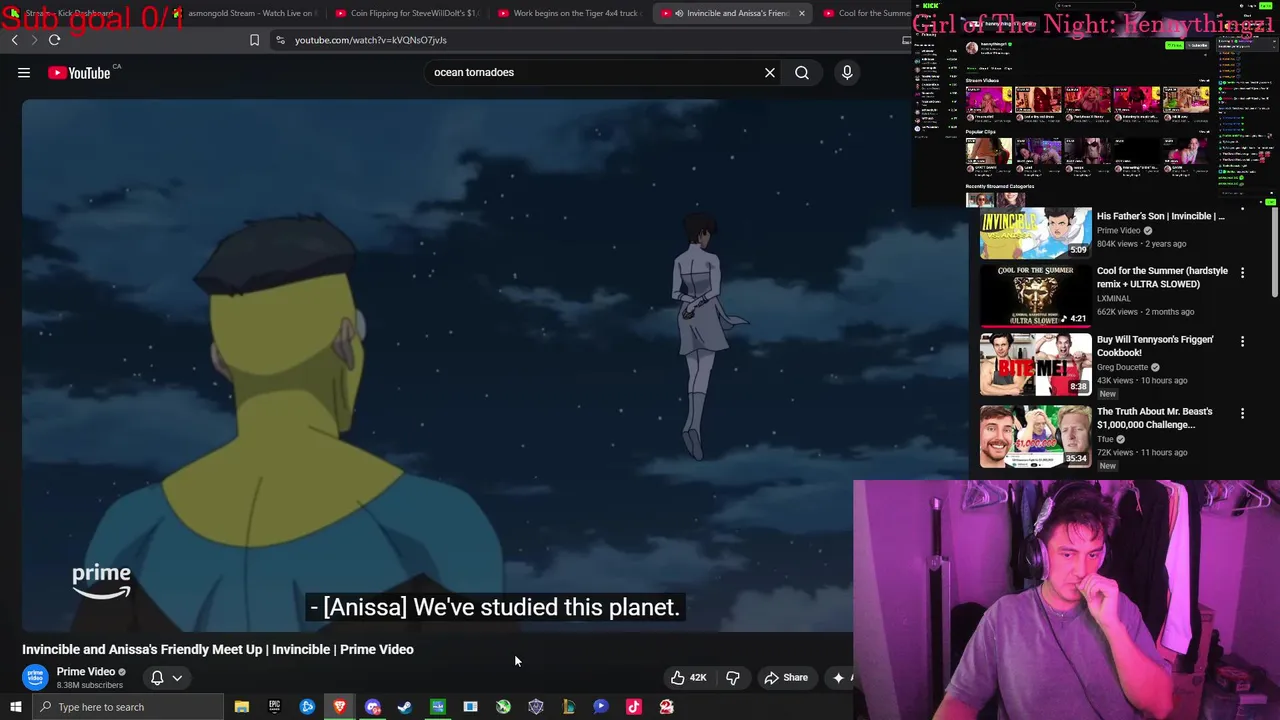Image resolution: width=1280 pixels, height=720 pixels.
Task: Click the magnifier search button
Action: [x=802, y=72]
